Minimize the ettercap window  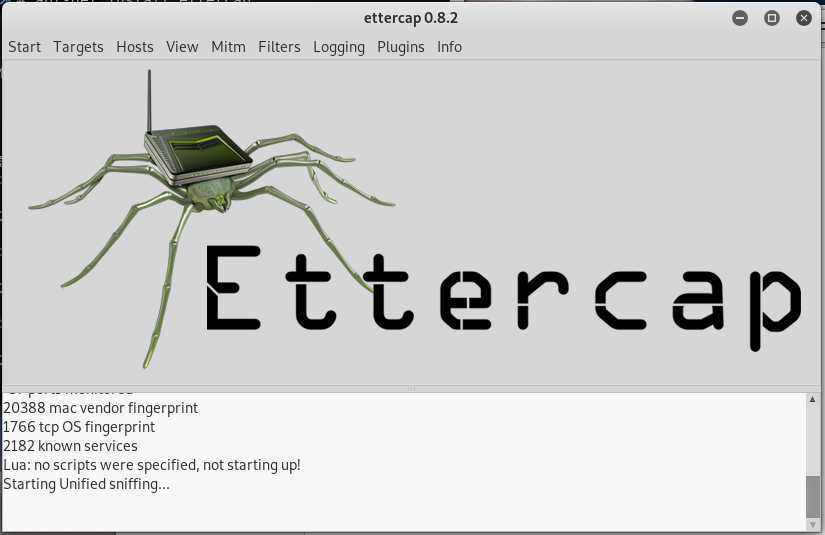pyautogui.click(x=740, y=18)
